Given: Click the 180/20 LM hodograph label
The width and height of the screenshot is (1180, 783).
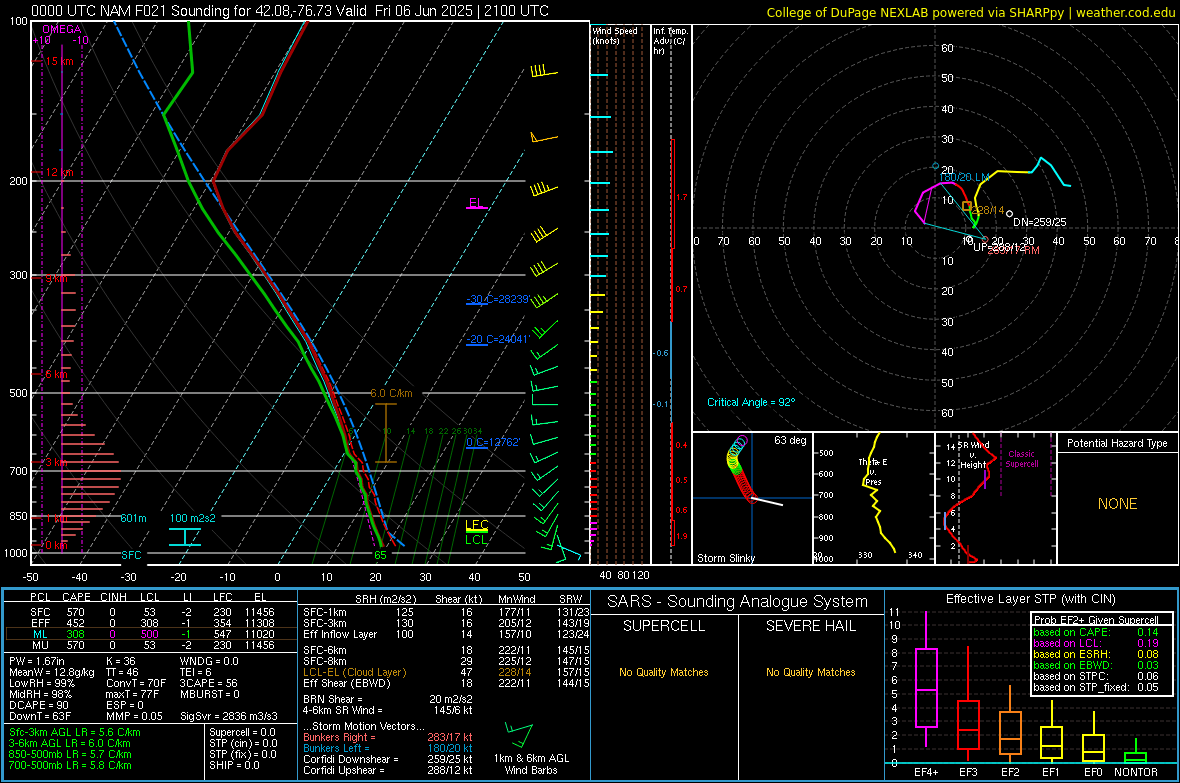Looking at the screenshot, I should click(x=964, y=177).
